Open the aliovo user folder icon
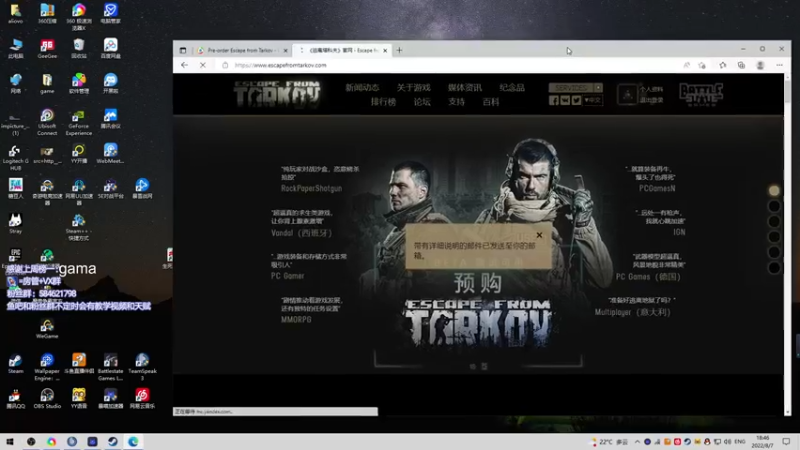This screenshot has height=450, width=800. [15, 14]
